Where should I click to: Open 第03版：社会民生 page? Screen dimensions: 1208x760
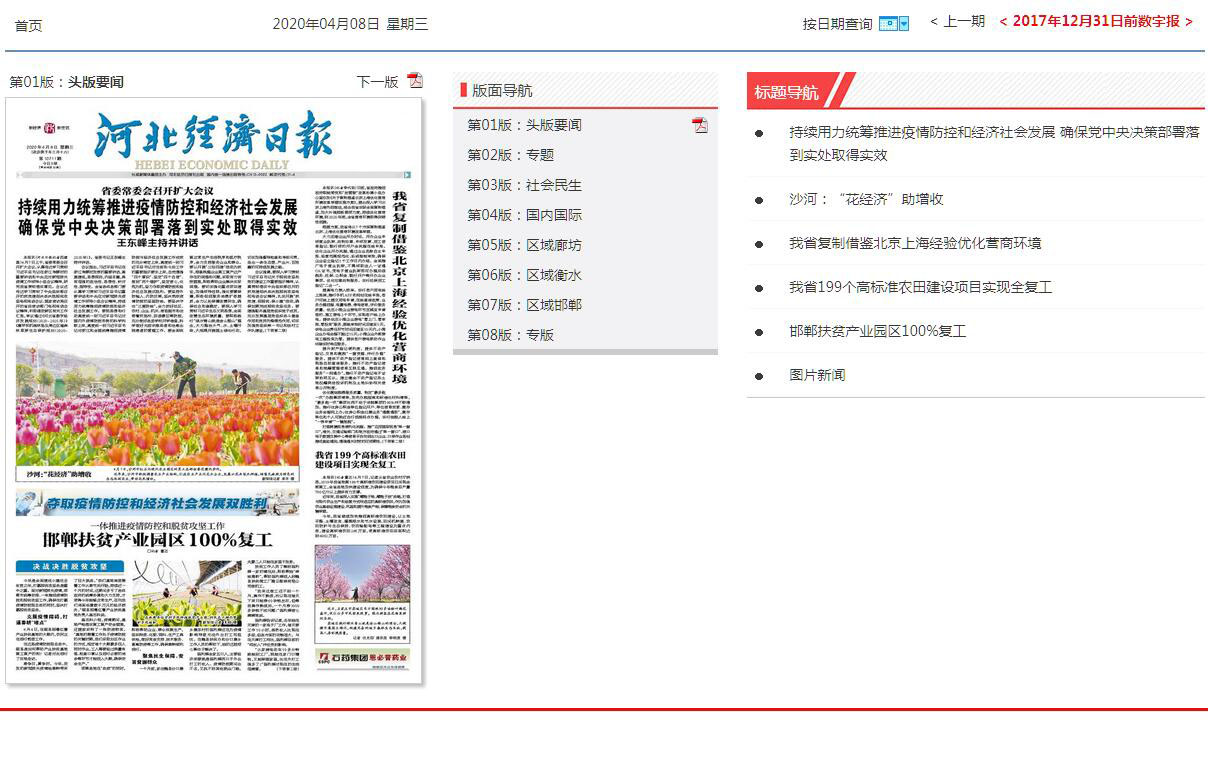click(524, 185)
